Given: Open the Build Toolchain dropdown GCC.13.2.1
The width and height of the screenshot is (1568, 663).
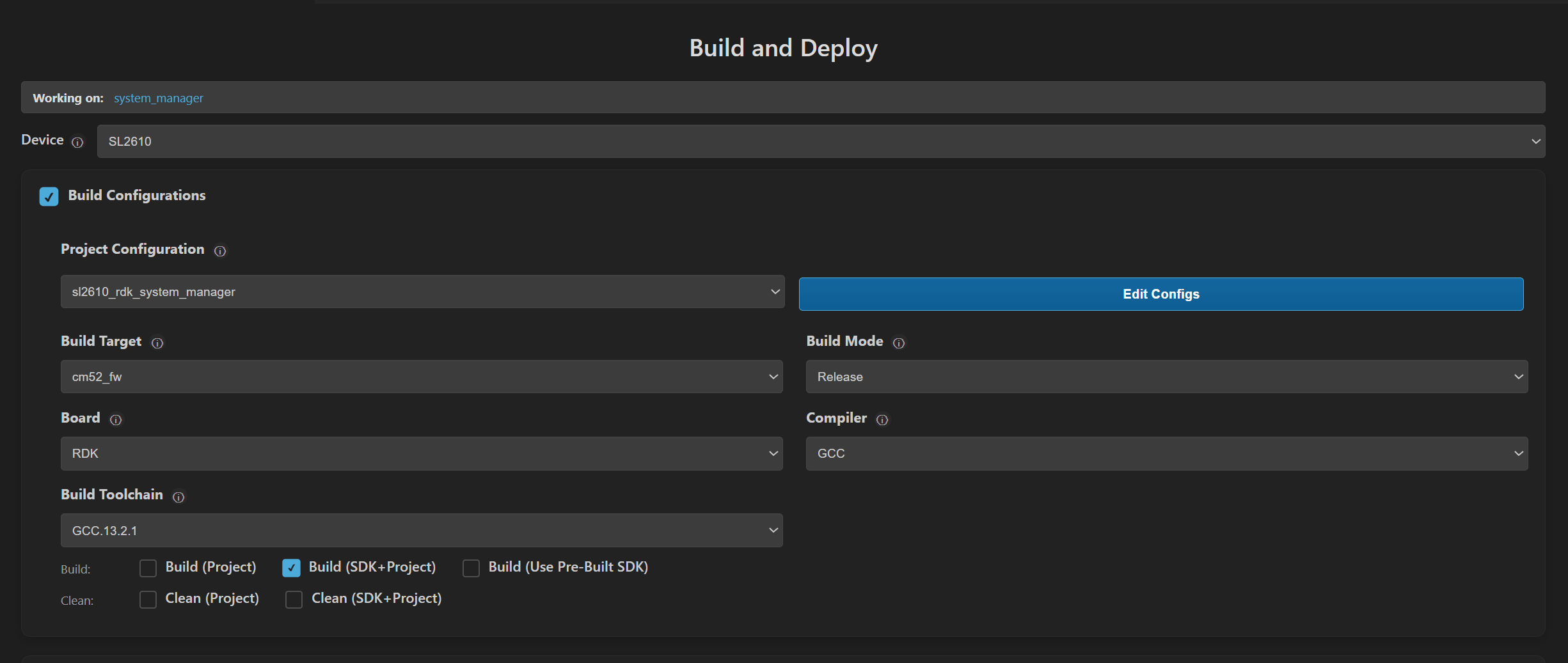Looking at the screenshot, I should point(422,530).
